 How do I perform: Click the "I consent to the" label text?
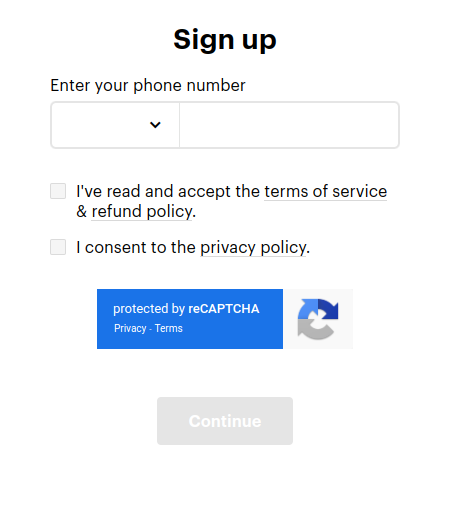136,248
